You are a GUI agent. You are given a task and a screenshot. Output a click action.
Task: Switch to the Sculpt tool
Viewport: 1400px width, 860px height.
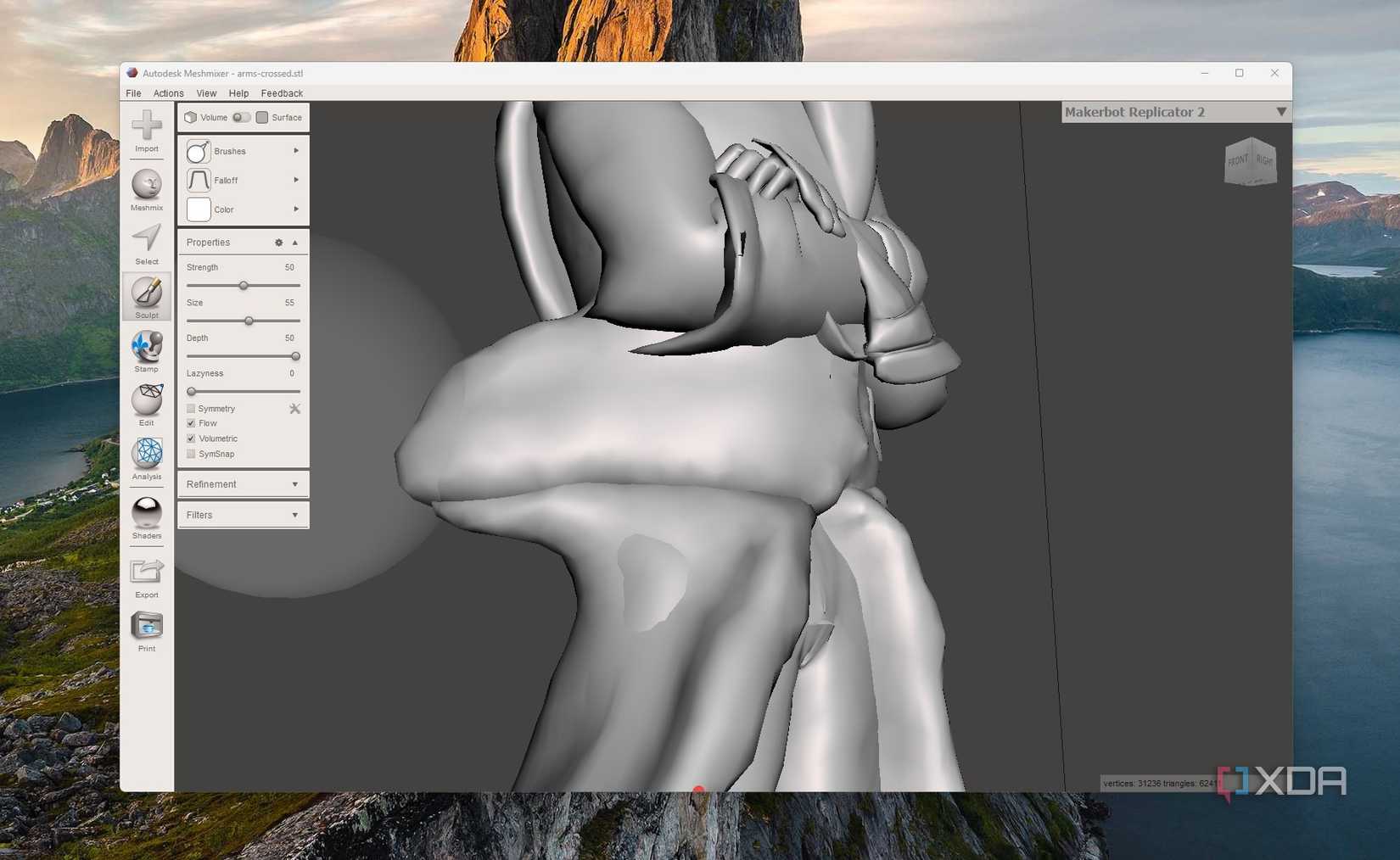(x=146, y=297)
